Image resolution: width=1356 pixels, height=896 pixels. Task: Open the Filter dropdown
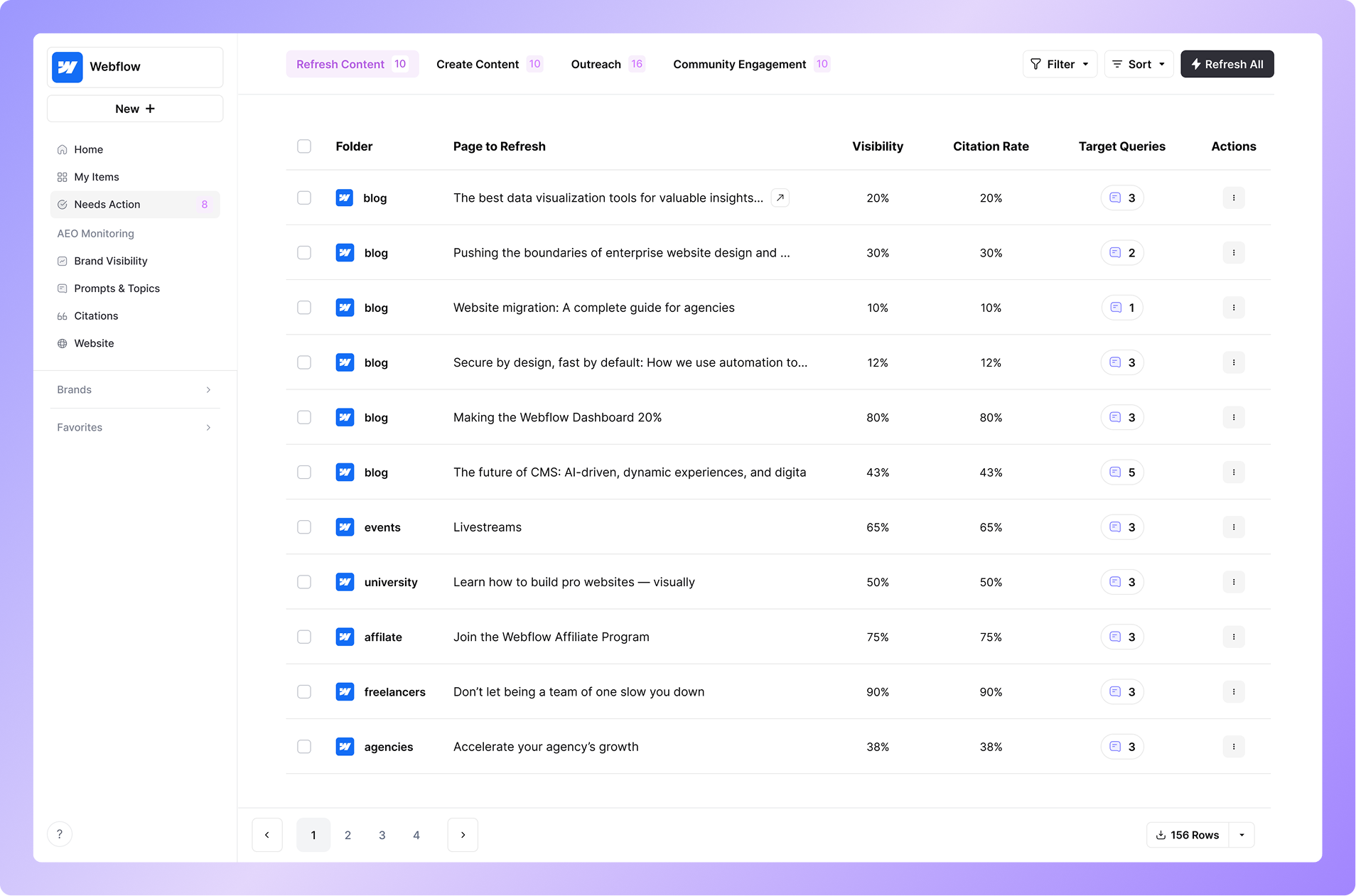[1060, 64]
